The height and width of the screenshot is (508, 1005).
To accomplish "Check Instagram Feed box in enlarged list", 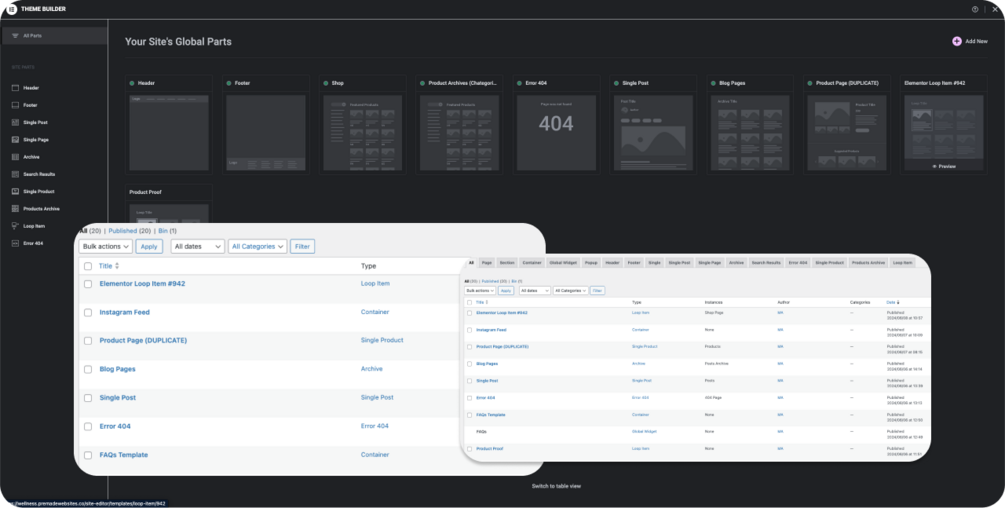I will tap(88, 313).
